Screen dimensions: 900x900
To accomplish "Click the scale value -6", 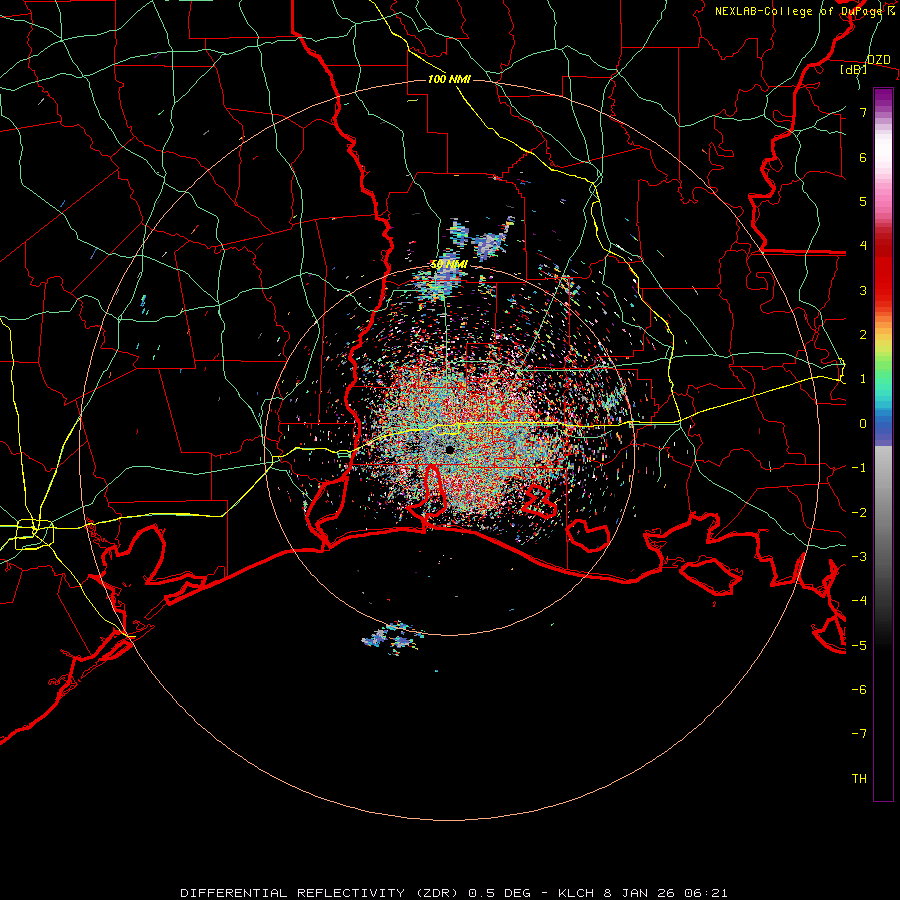I will tap(859, 690).
